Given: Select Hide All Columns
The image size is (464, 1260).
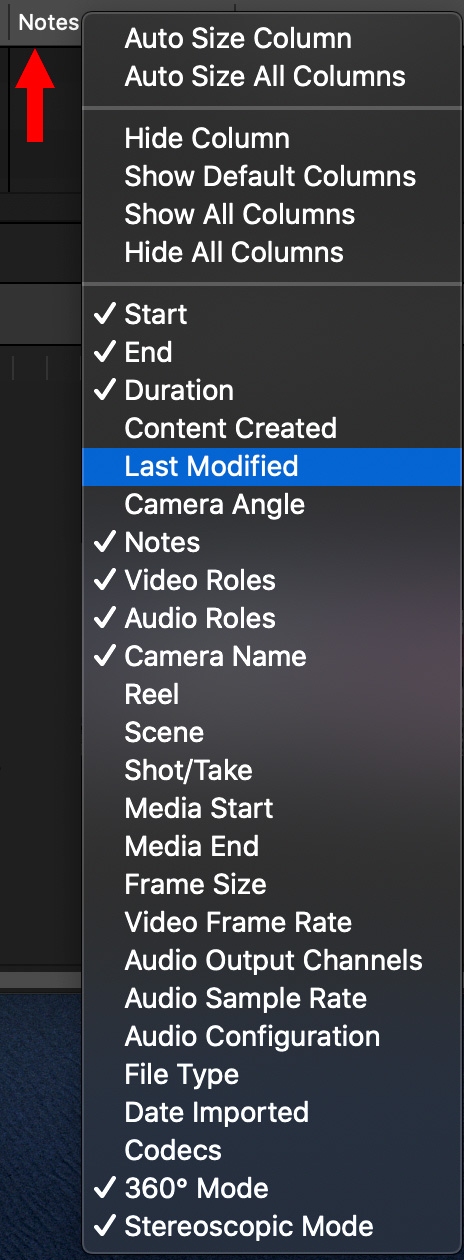Looking at the screenshot, I should [272, 253].
